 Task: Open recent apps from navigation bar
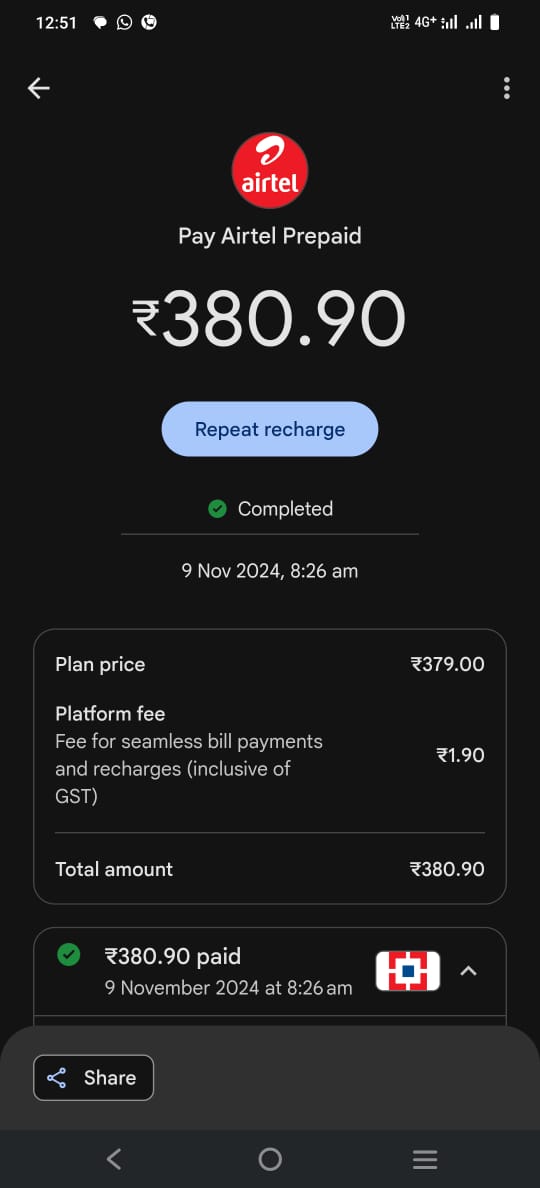click(425, 1158)
